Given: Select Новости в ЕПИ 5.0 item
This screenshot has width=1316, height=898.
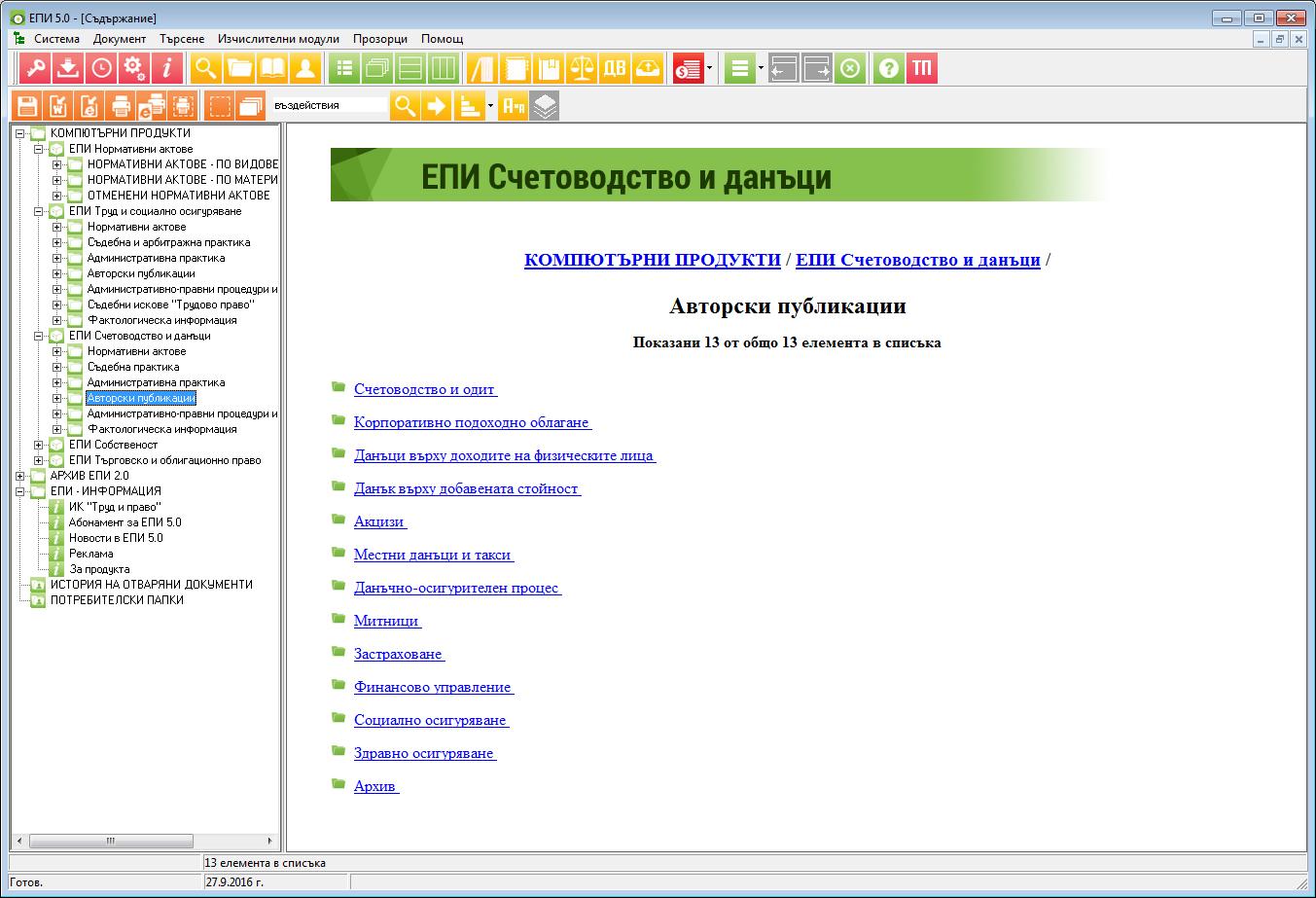Looking at the screenshot, I should [x=116, y=538].
